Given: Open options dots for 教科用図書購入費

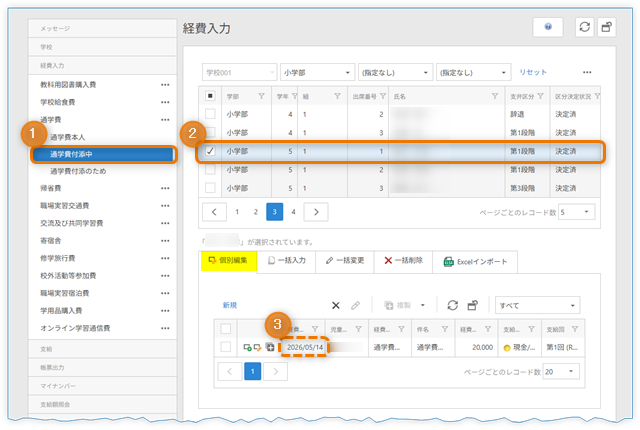Looking at the screenshot, I should (165, 85).
